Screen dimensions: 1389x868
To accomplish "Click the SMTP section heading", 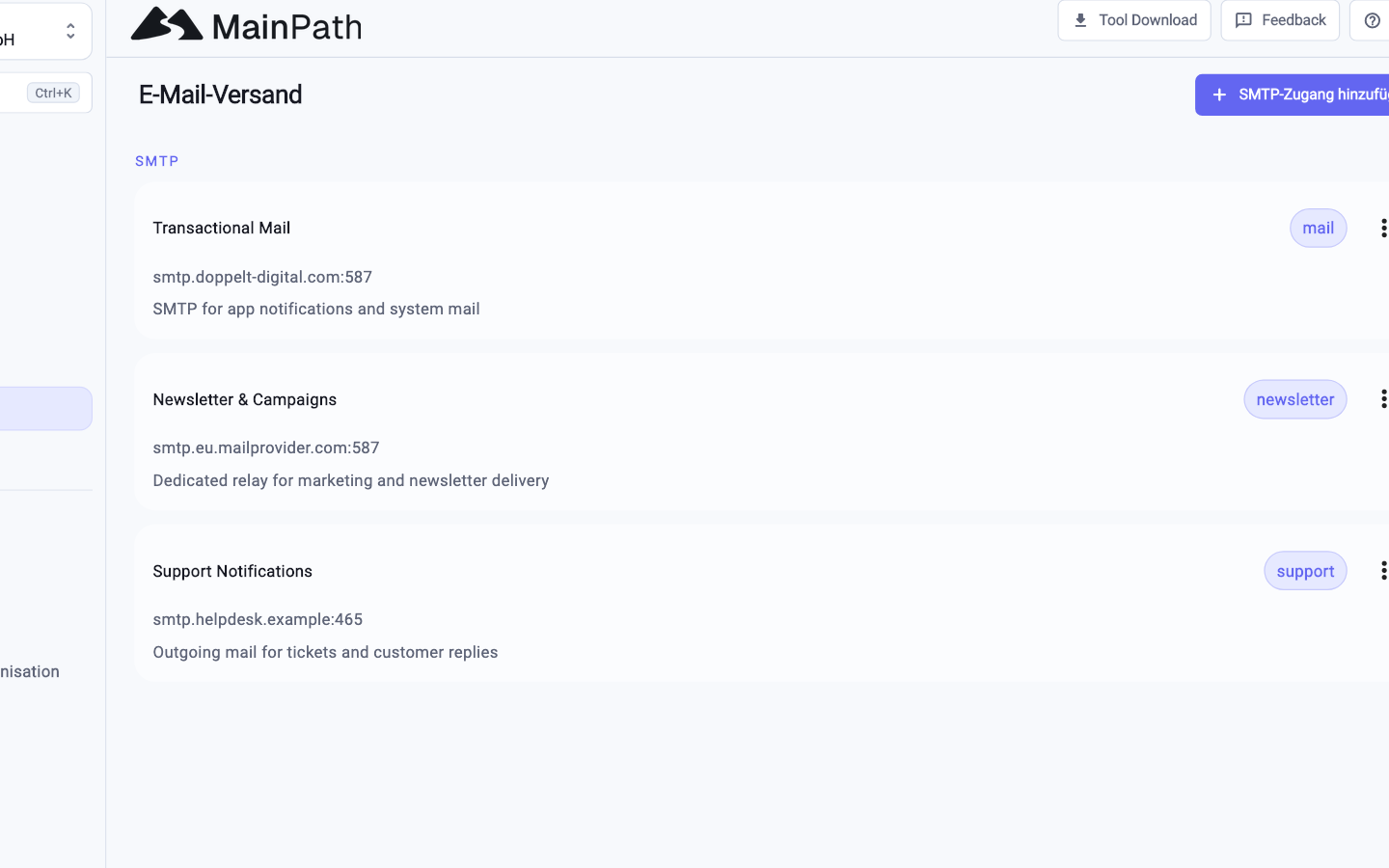I will tap(157, 161).
